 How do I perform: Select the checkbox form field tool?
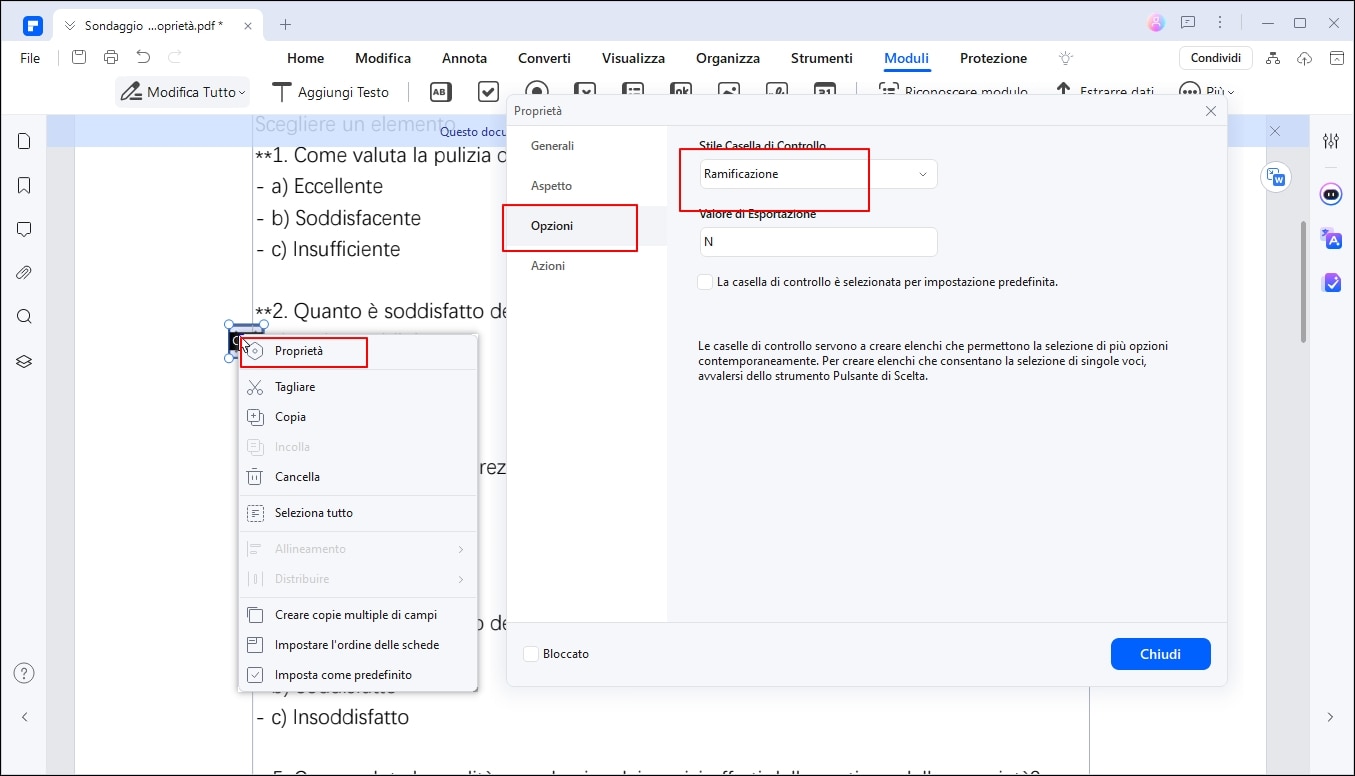pyautogui.click(x=488, y=92)
